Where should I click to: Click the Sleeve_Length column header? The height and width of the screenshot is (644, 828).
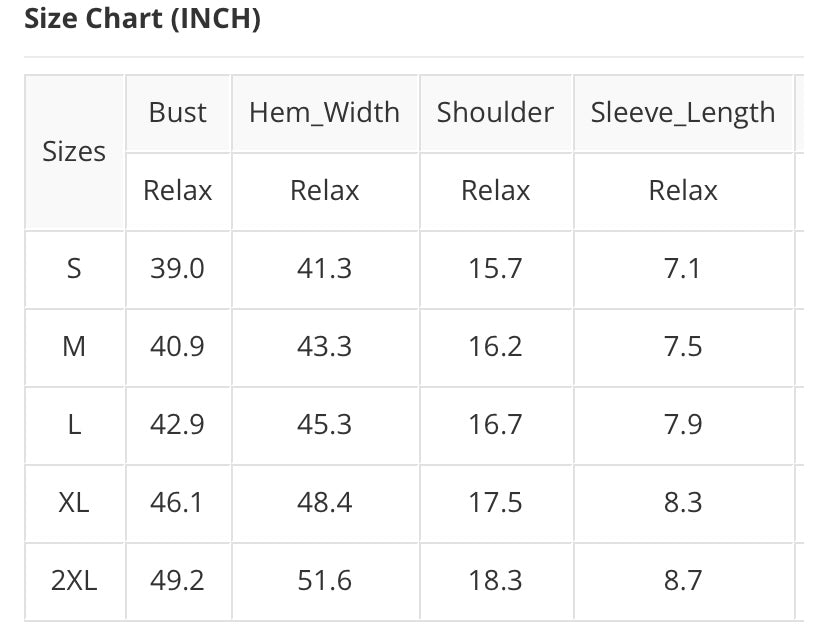coord(683,113)
